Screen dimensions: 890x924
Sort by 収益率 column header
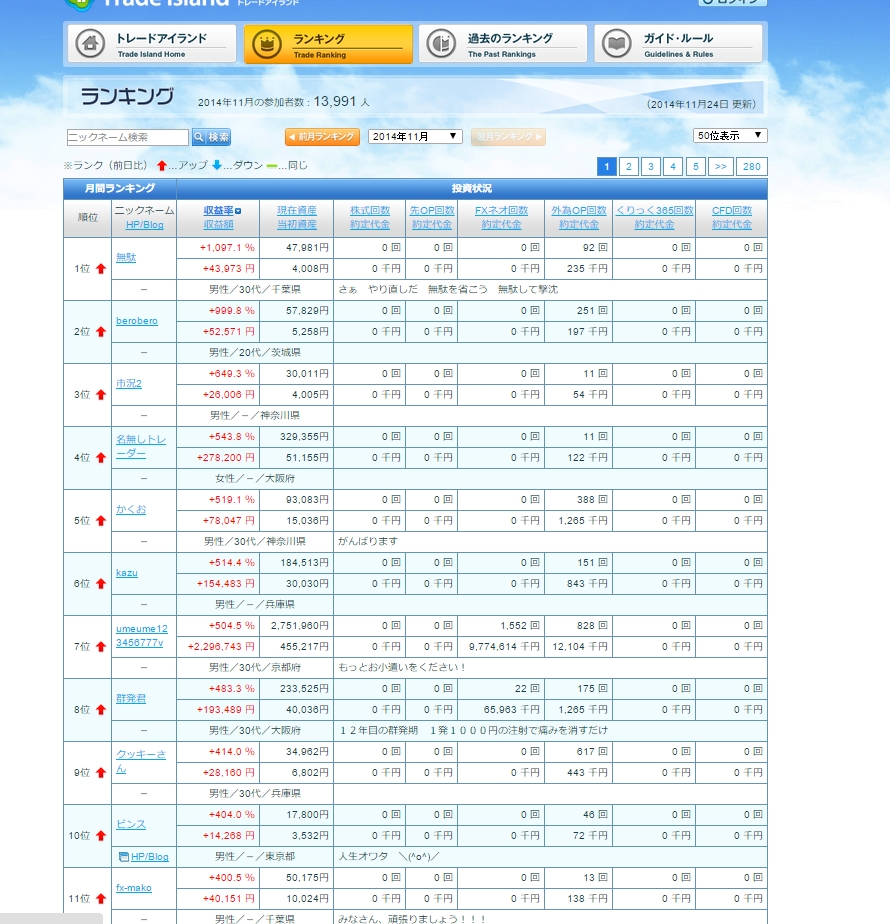[x=219, y=210]
